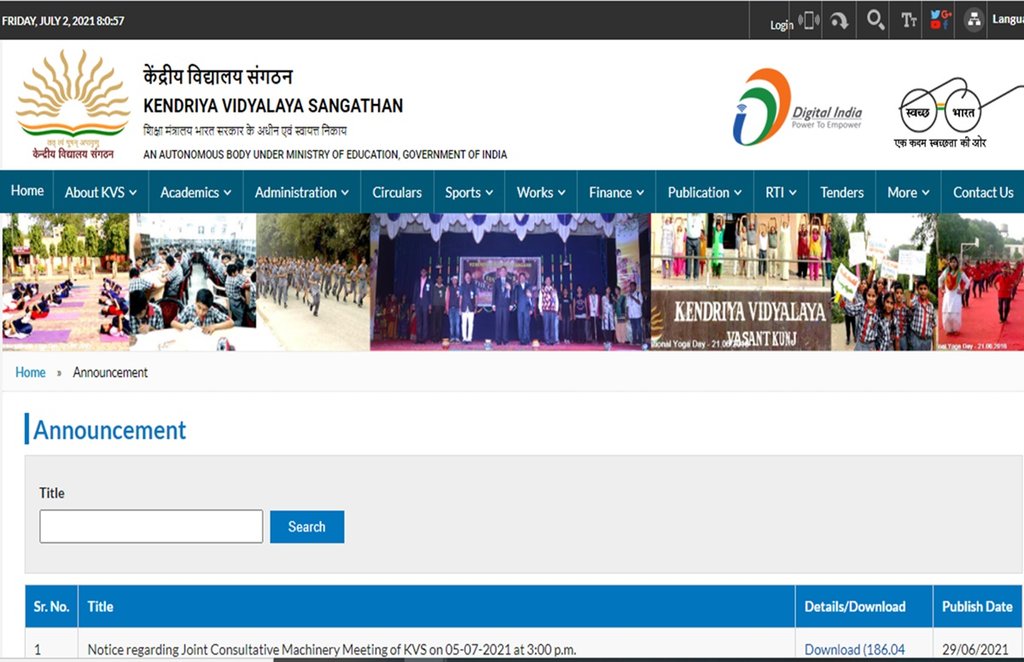Click the Digital India logo
Screen dimensions: 1024x662
797,108
